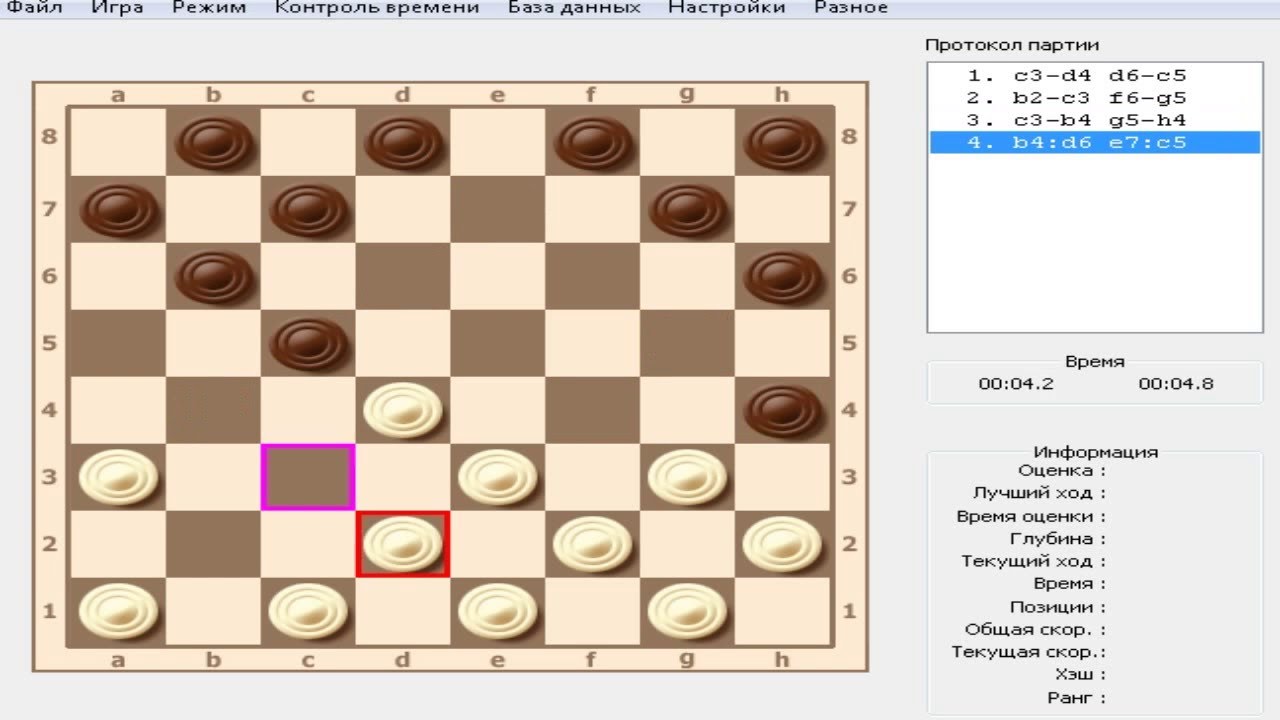1280x720 pixels.
Task: Click the Общая скор. label
Action: click(1036, 630)
